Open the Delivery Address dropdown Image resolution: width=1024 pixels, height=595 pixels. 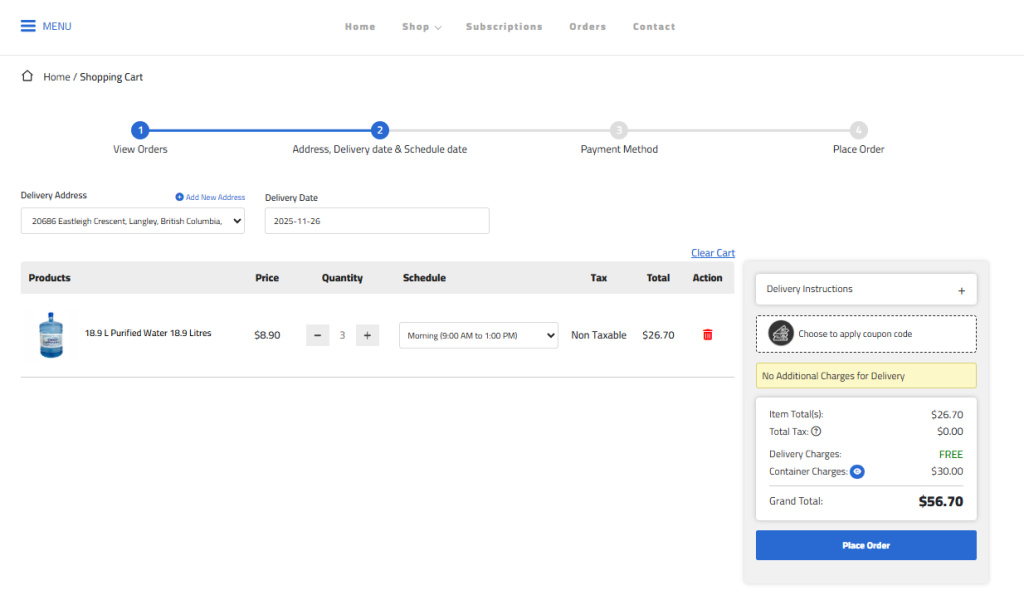132,221
